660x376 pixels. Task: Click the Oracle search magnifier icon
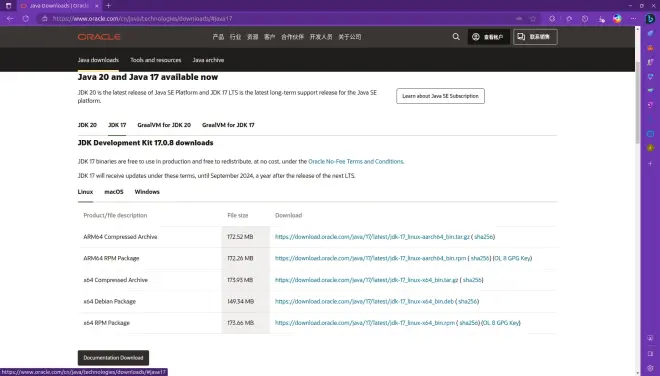[456, 37]
